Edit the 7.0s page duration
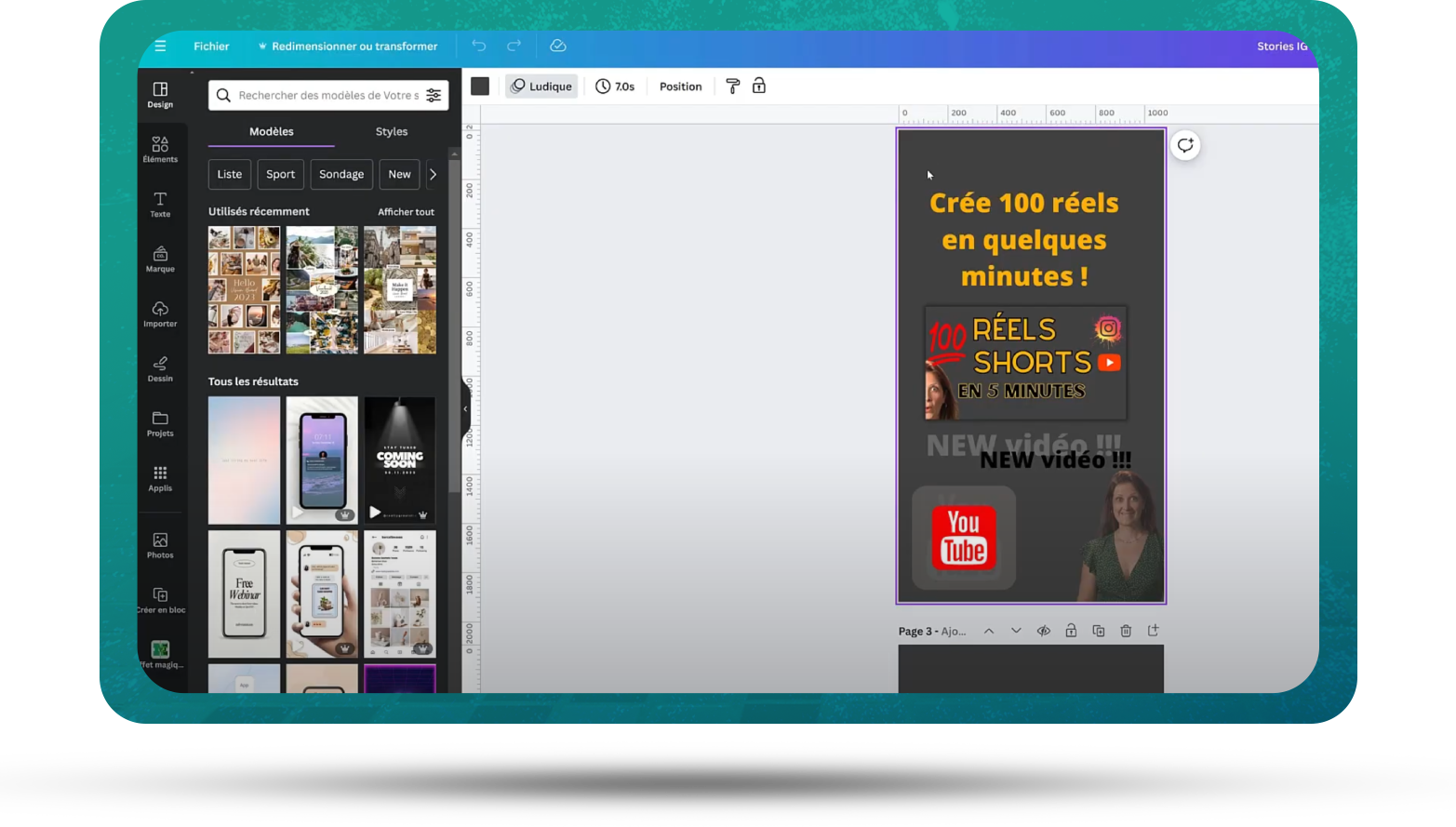 click(x=615, y=87)
